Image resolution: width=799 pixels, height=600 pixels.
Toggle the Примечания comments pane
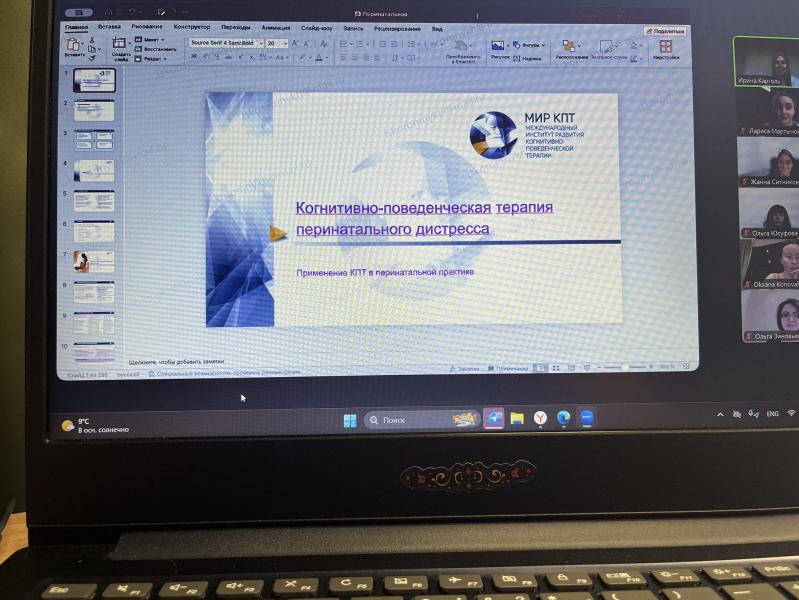click(x=509, y=368)
